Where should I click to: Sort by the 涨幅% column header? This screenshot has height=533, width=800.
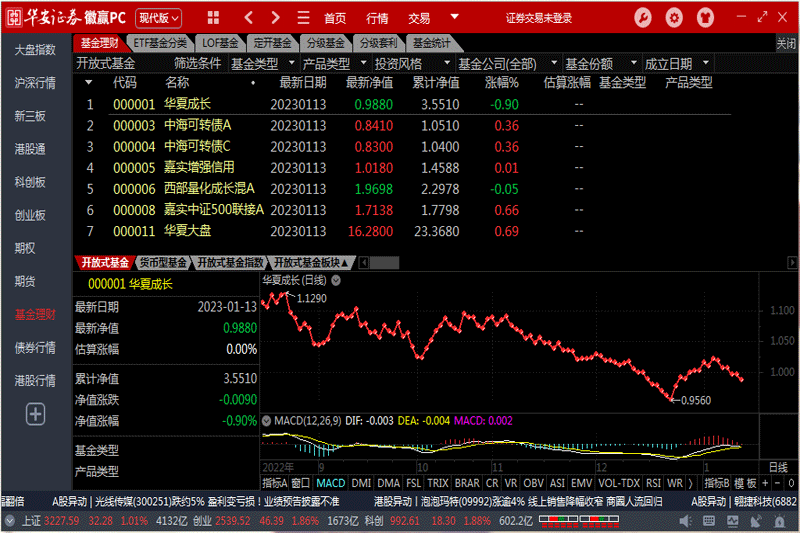click(x=502, y=83)
